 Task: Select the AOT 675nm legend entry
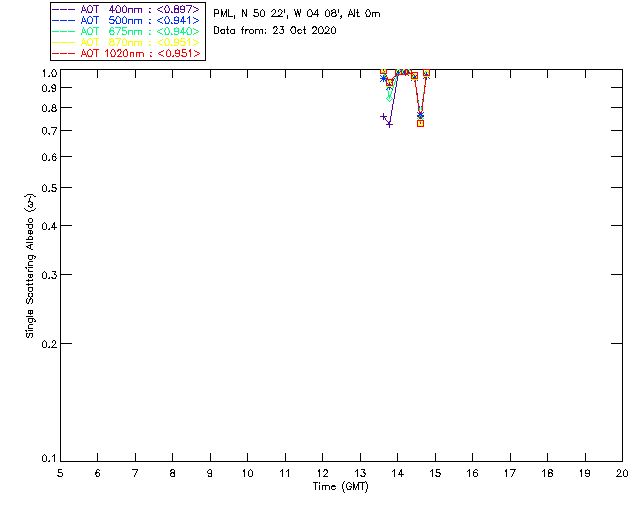127,31
